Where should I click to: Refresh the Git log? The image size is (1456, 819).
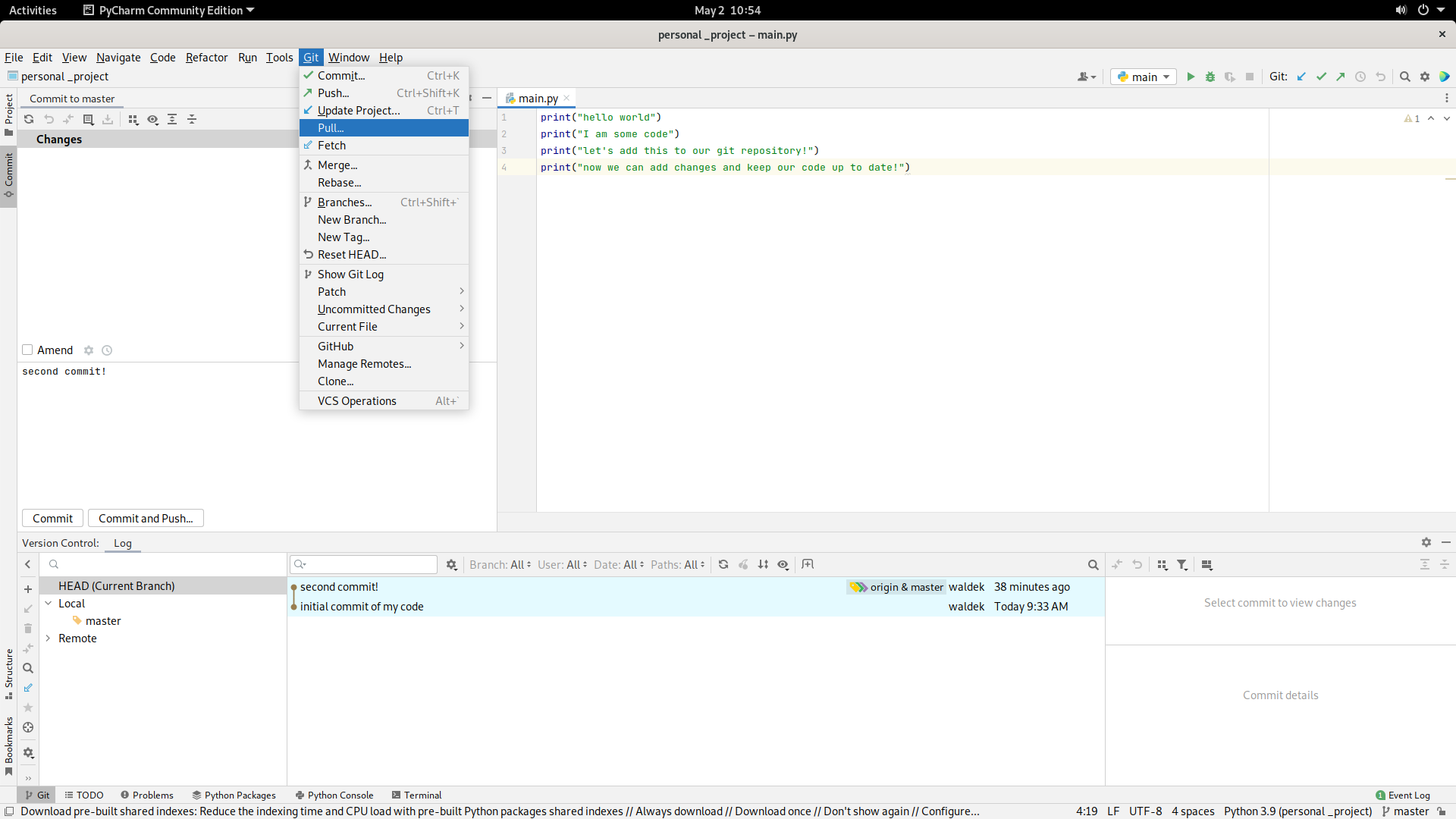[723, 564]
